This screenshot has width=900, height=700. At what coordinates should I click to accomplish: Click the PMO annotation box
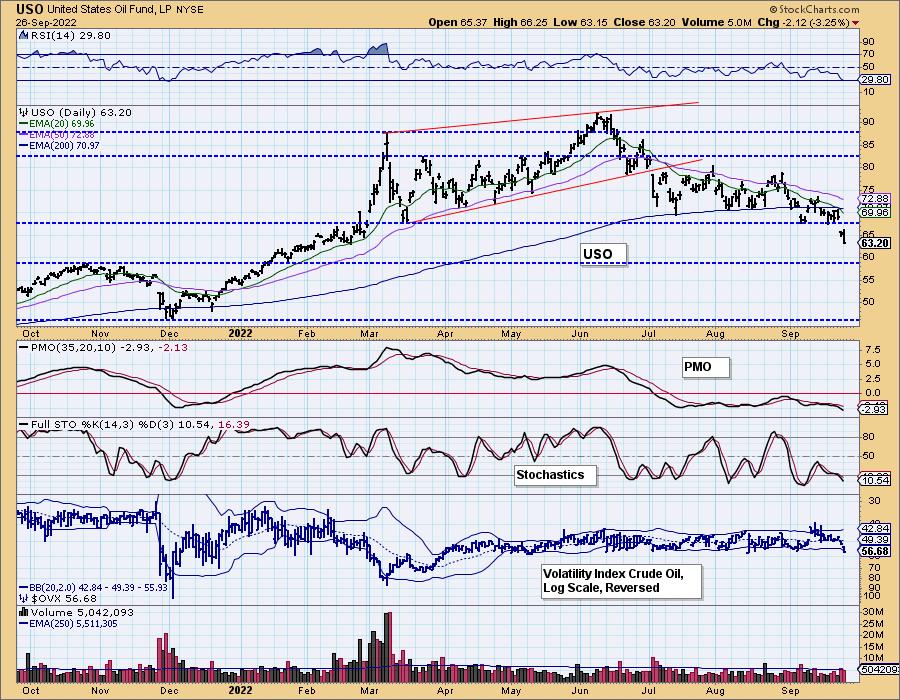tap(705, 367)
